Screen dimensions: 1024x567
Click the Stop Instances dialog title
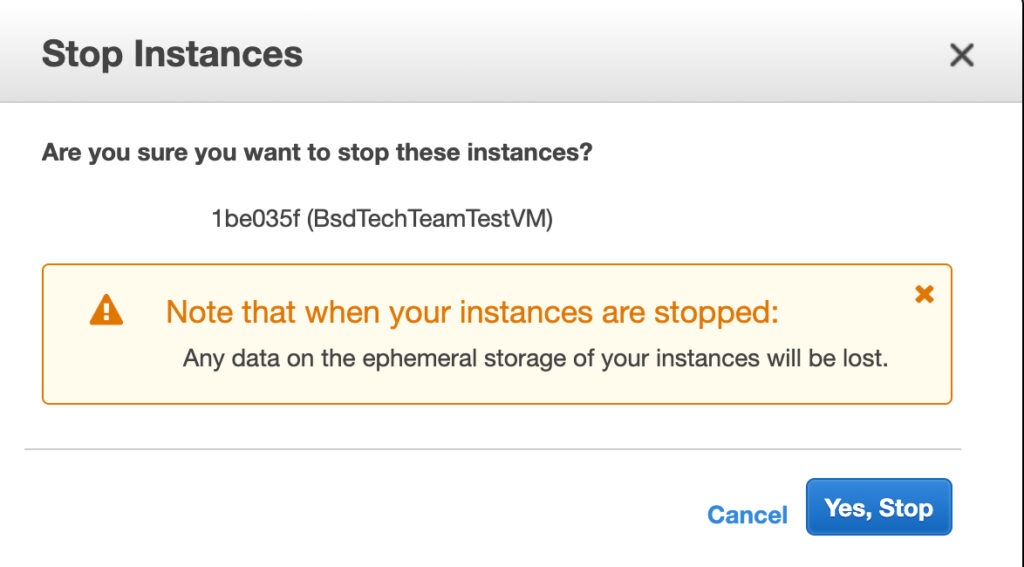[x=172, y=54]
